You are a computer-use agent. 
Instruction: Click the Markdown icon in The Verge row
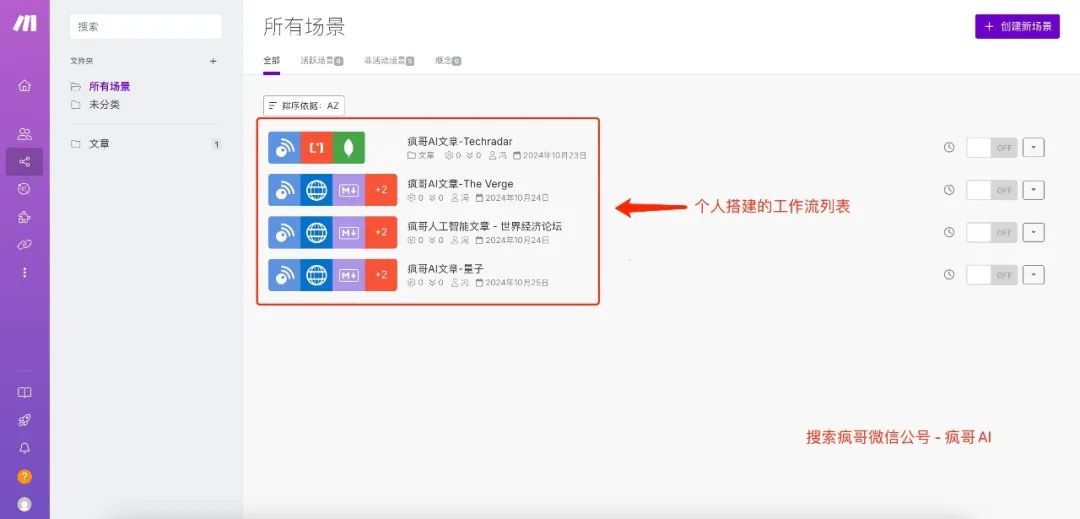coord(349,190)
